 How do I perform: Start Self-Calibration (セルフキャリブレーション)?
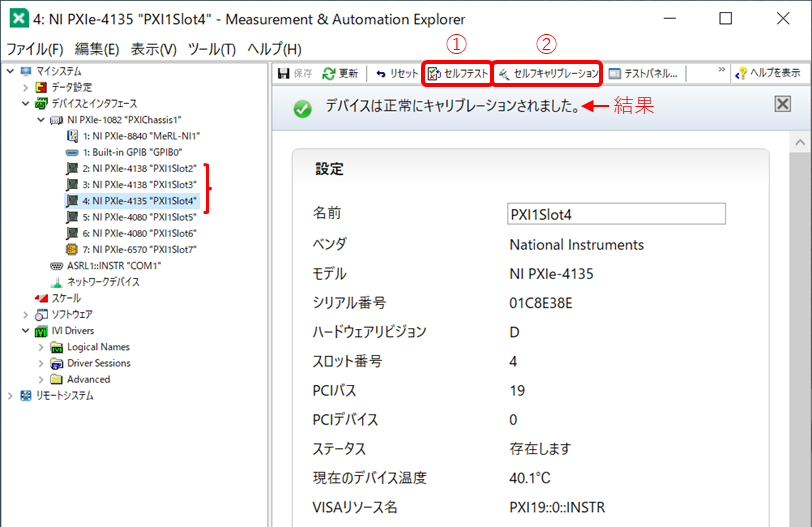[x=549, y=73]
